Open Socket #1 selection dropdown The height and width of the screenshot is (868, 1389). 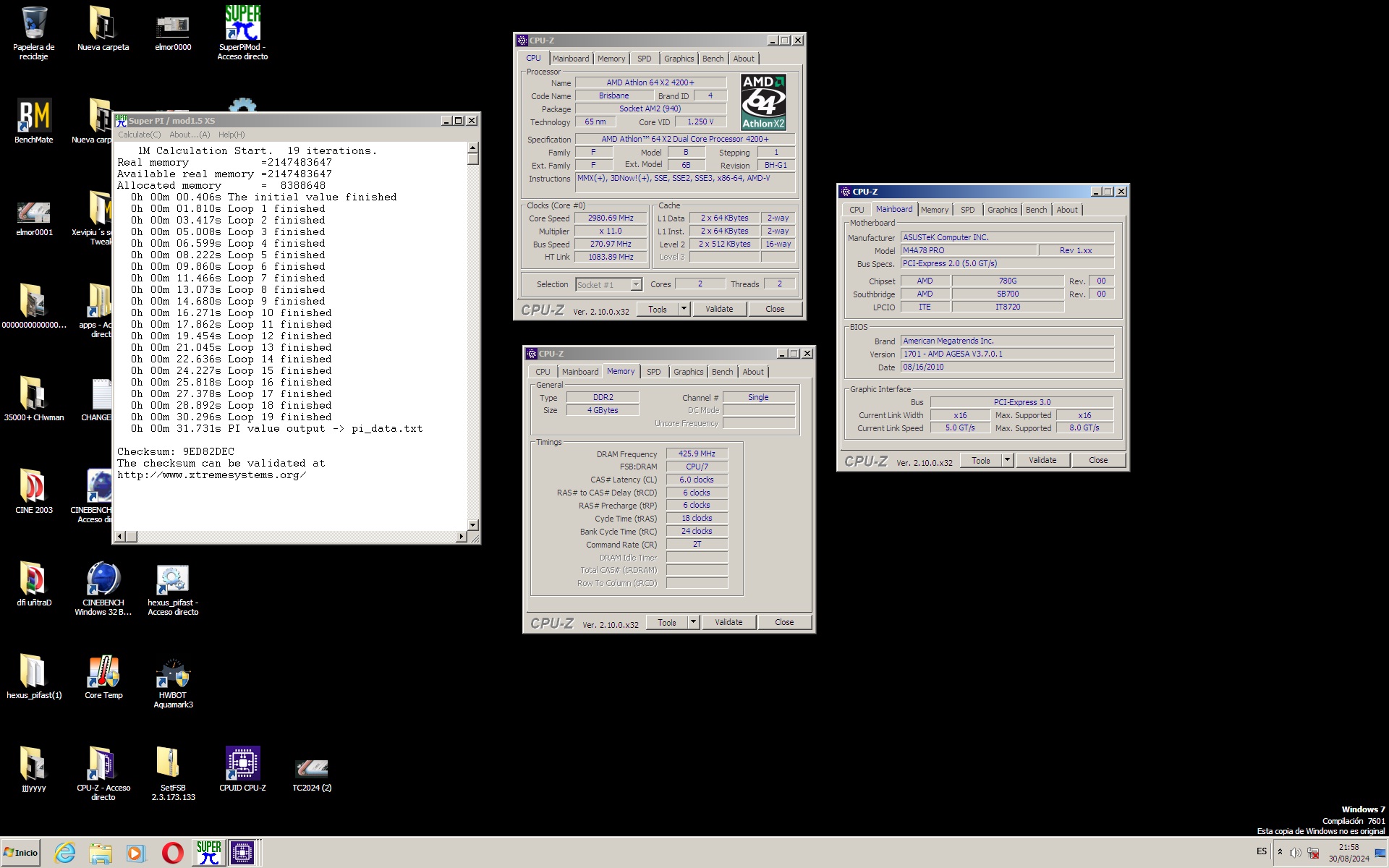[608, 284]
